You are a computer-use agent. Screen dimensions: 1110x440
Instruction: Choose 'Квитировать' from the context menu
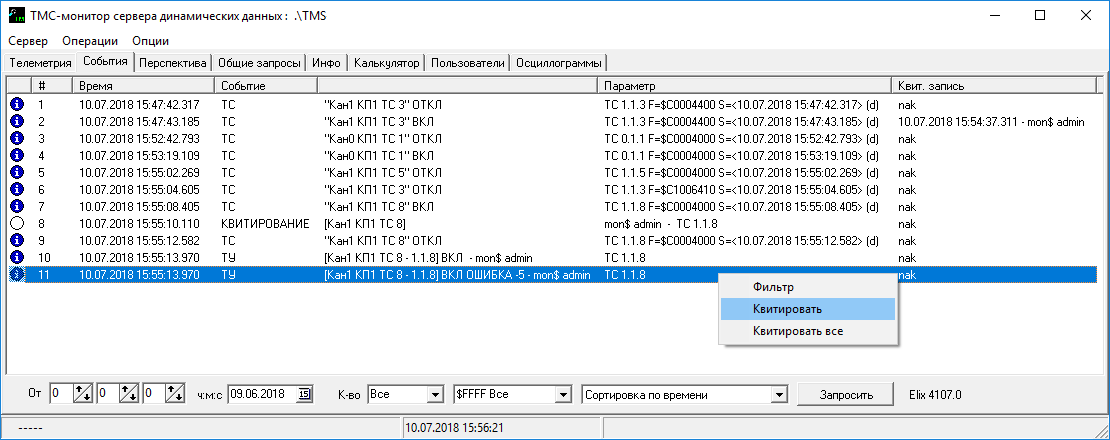click(x=788, y=309)
